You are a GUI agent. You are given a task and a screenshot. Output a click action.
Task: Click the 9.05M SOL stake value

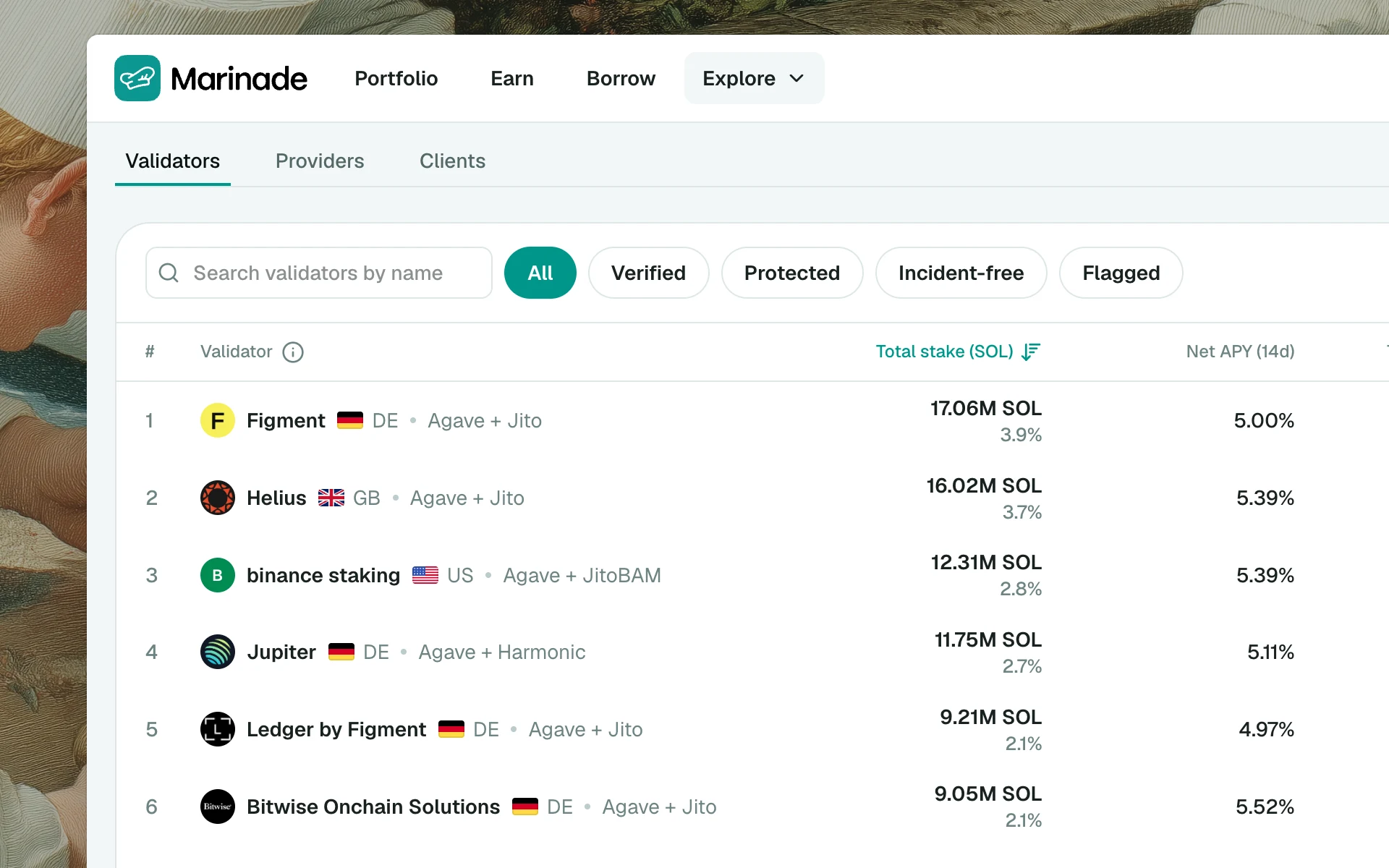tap(988, 794)
